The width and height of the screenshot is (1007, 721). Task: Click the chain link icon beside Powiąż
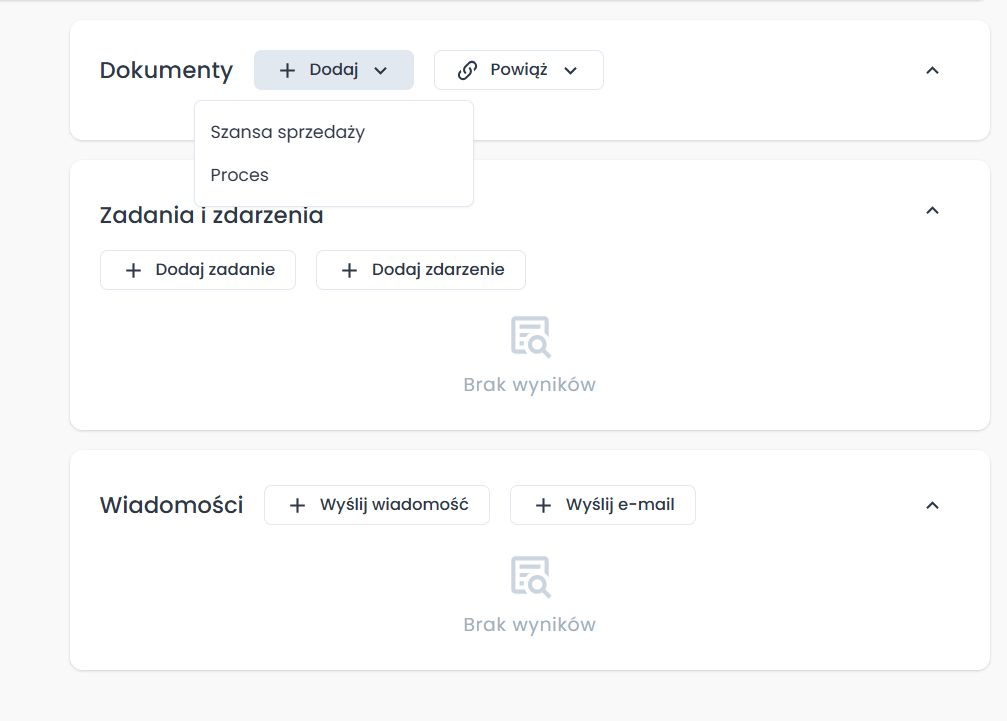(x=467, y=71)
